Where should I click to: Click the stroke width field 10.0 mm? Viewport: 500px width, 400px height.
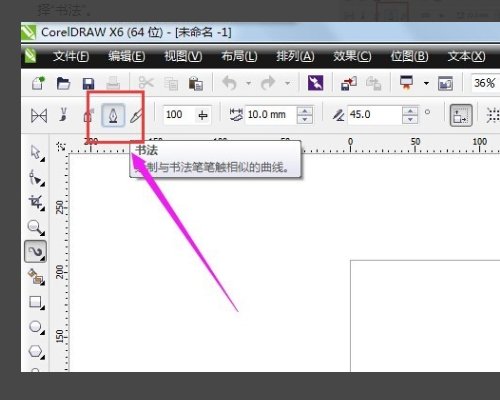click(x=270, y=115)
